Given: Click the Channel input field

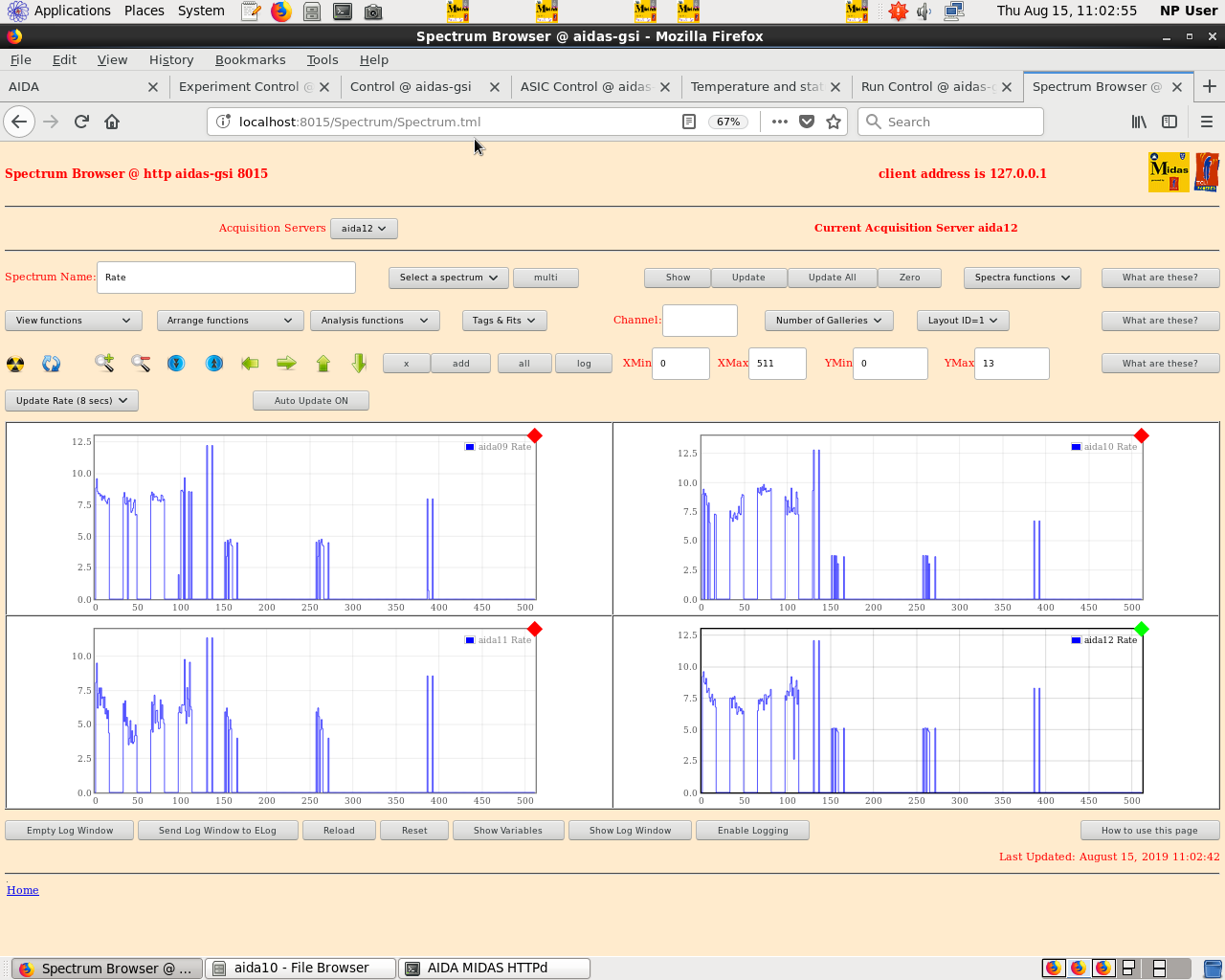Looking at the screenshot, I should point(700,321).
